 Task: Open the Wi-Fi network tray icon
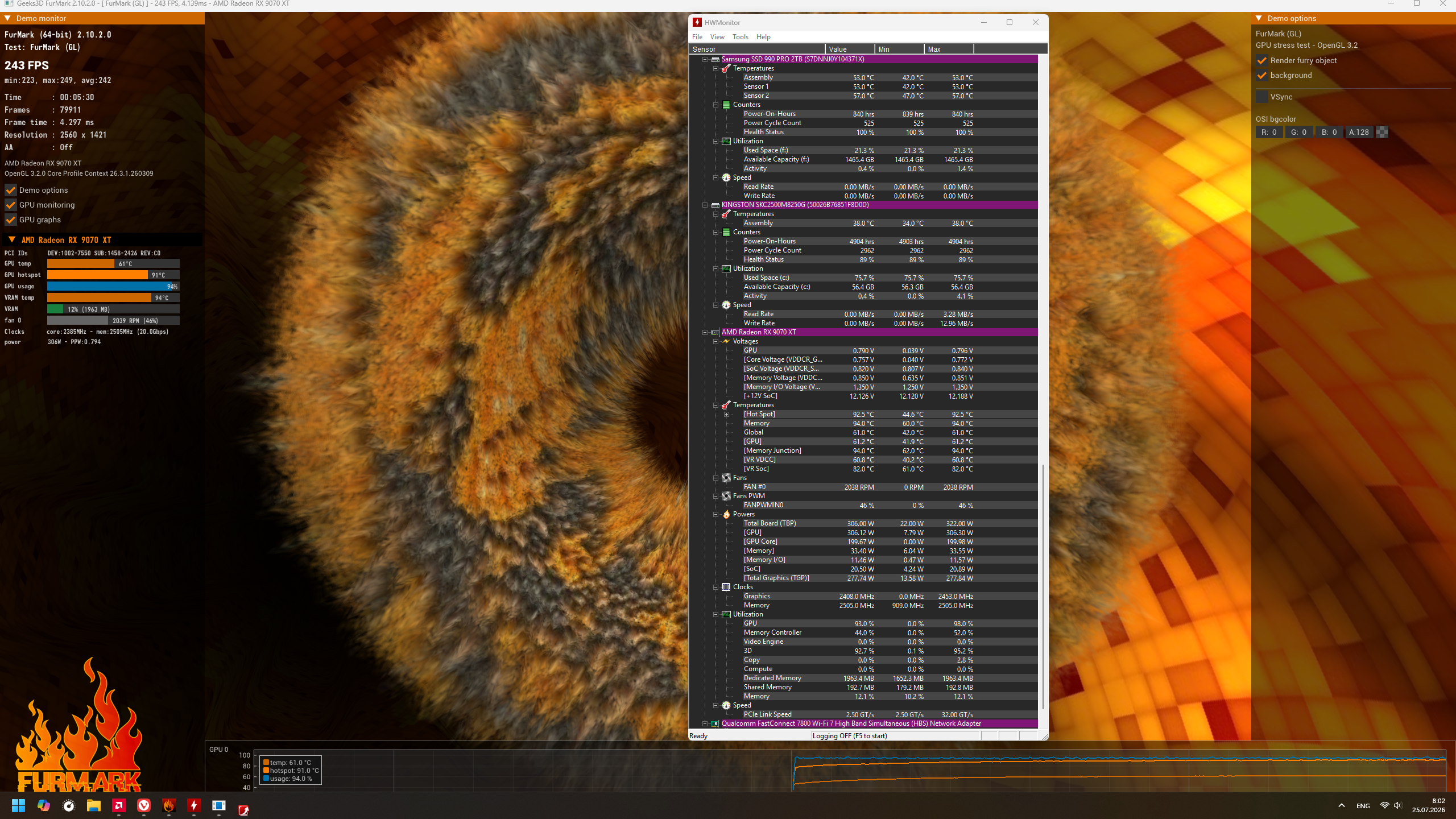(x=1385, y=805)
